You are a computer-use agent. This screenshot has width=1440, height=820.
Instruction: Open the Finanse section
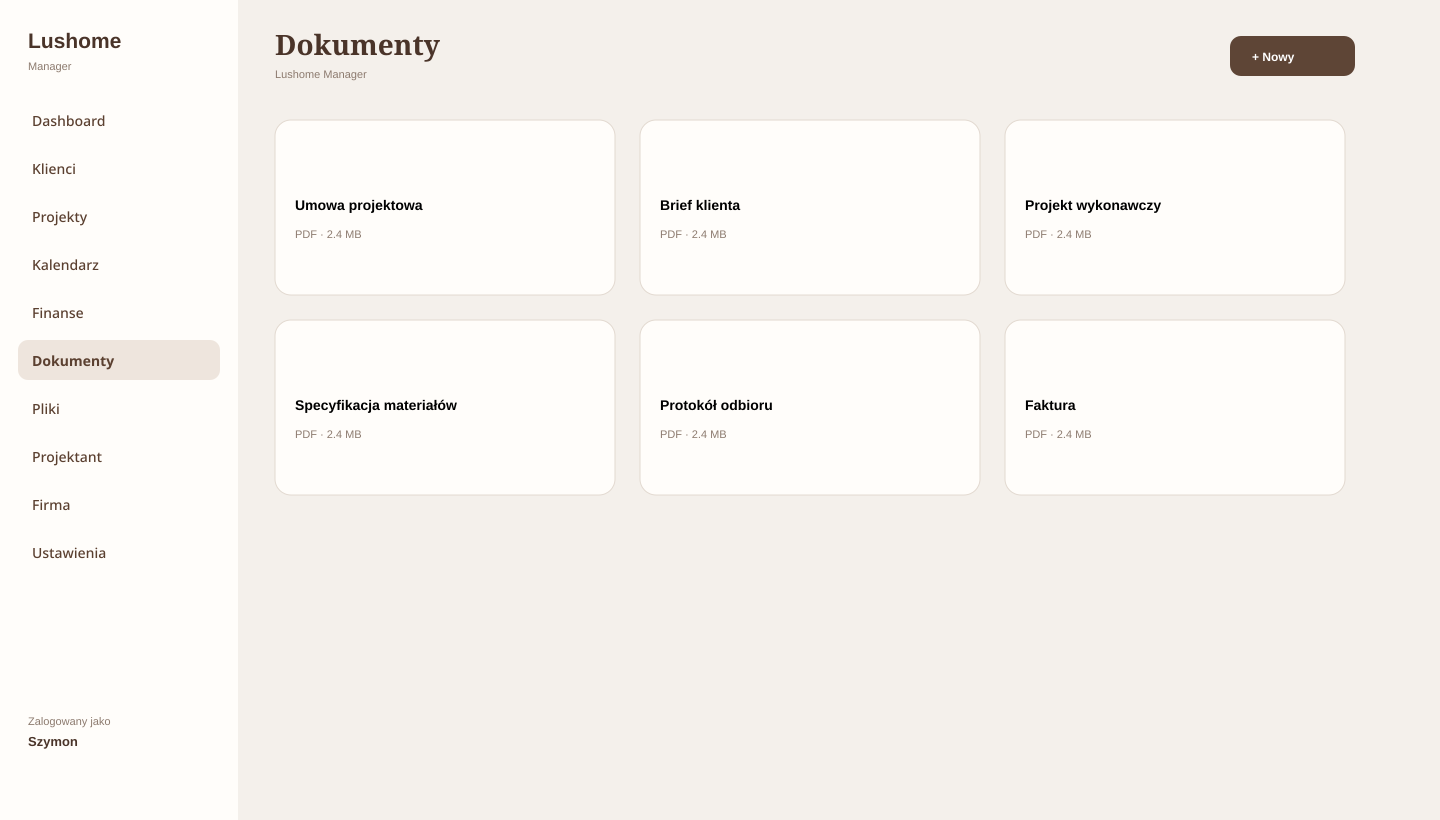119,313
